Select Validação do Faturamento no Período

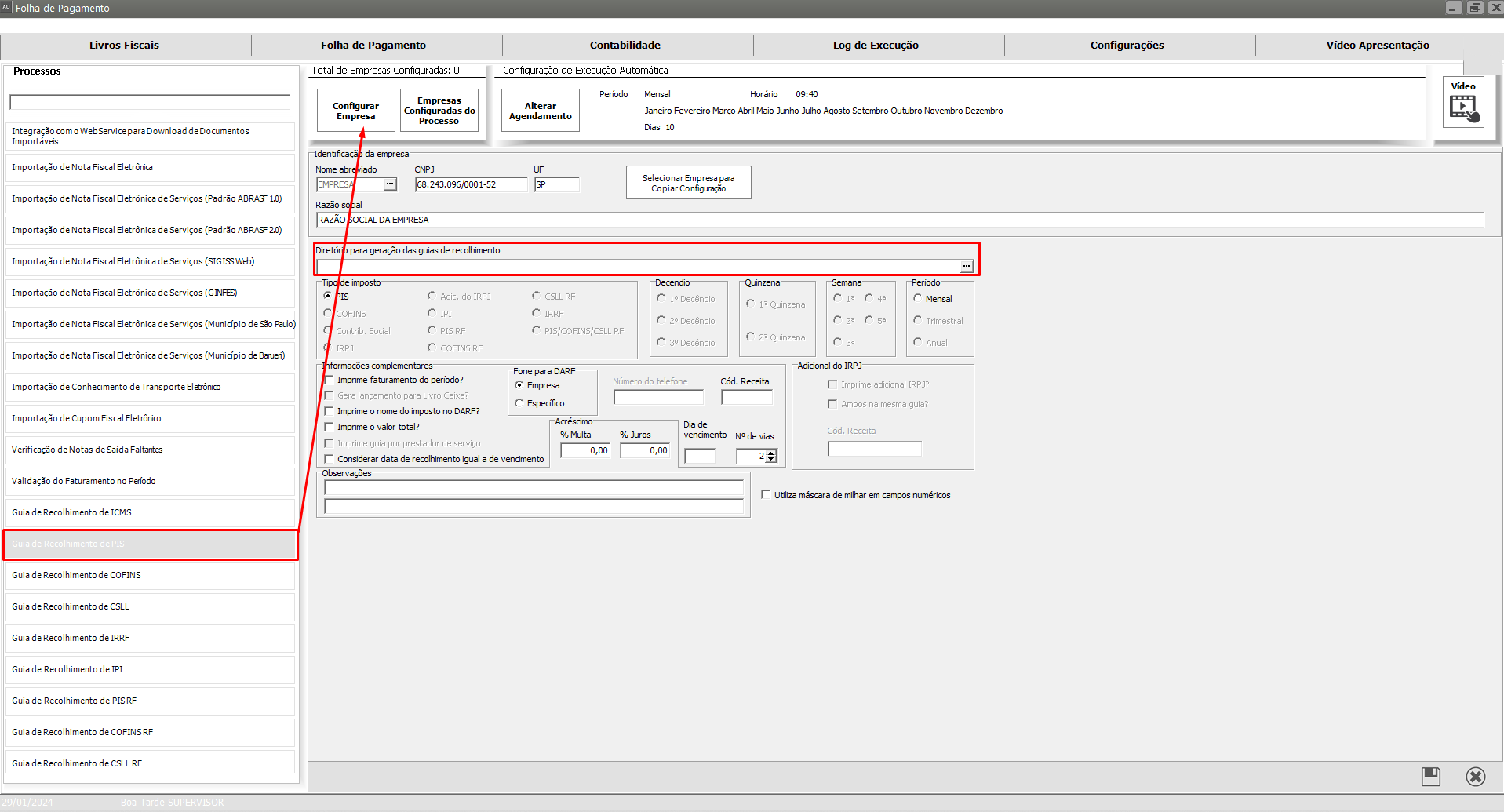[150, 482]
